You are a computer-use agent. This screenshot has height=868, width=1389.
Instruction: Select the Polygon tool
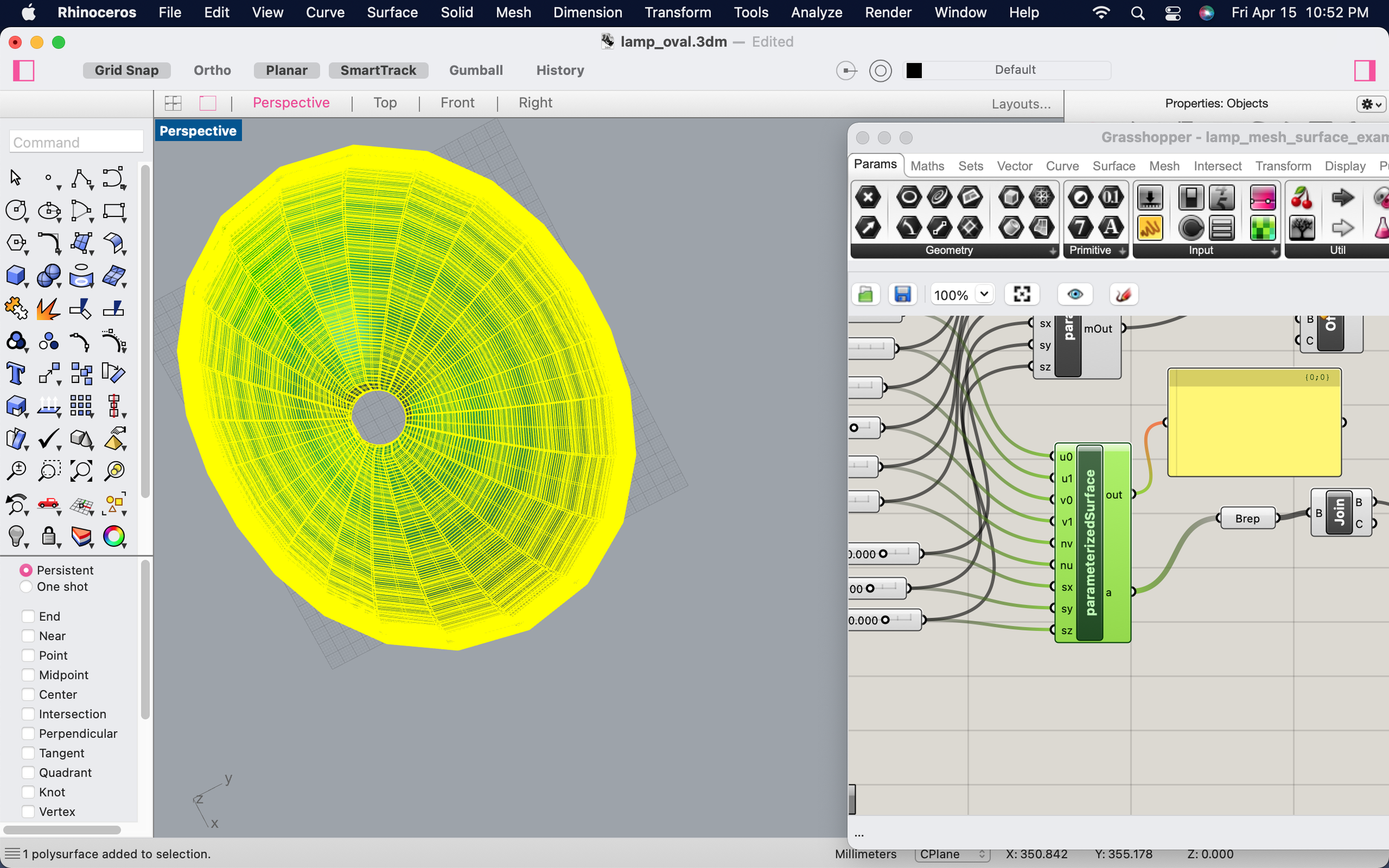pos(16,243)
